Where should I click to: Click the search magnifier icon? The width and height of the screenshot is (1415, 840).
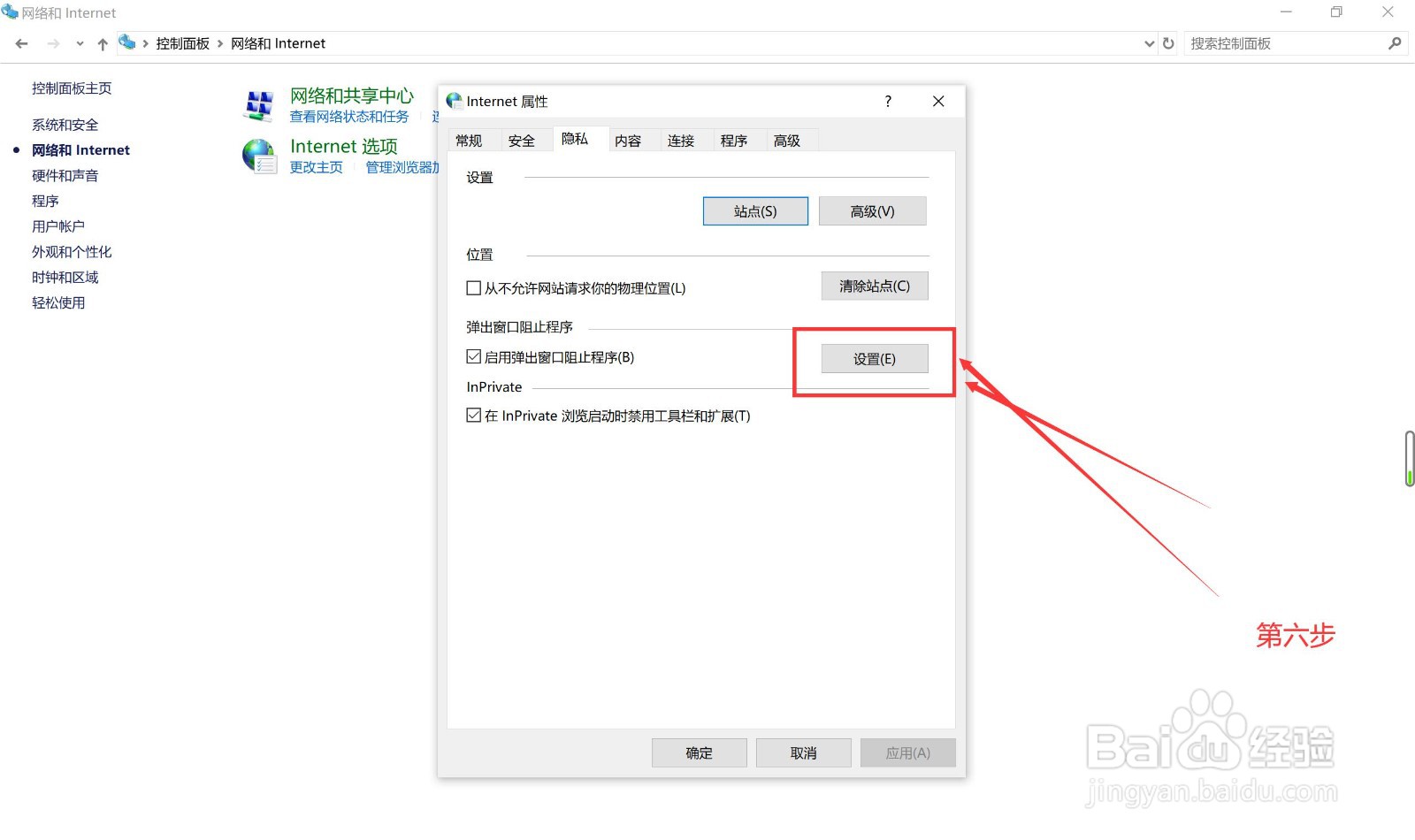(x=1396, y=42)
